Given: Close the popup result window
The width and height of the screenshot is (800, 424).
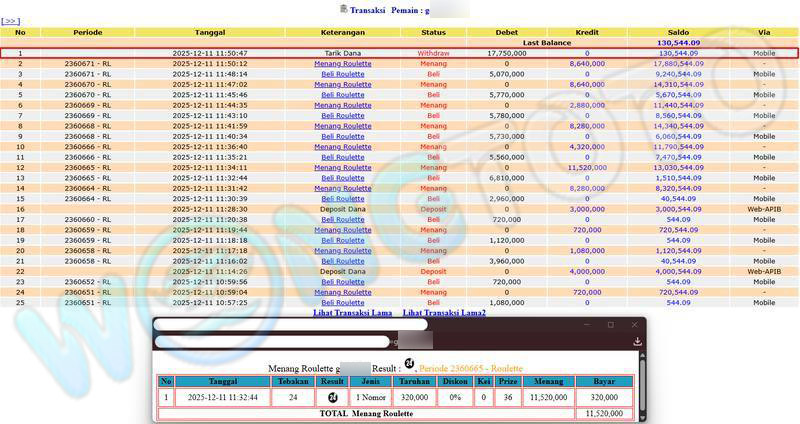Looking at the screenshot, I should (634, 325).
